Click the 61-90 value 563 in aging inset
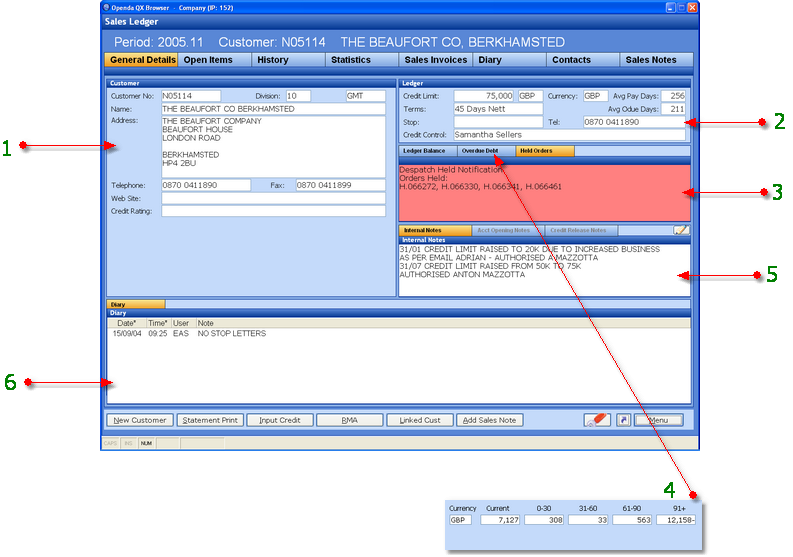Image resolution: width=793 pixels, height=557 pixels. click(632, 520)
